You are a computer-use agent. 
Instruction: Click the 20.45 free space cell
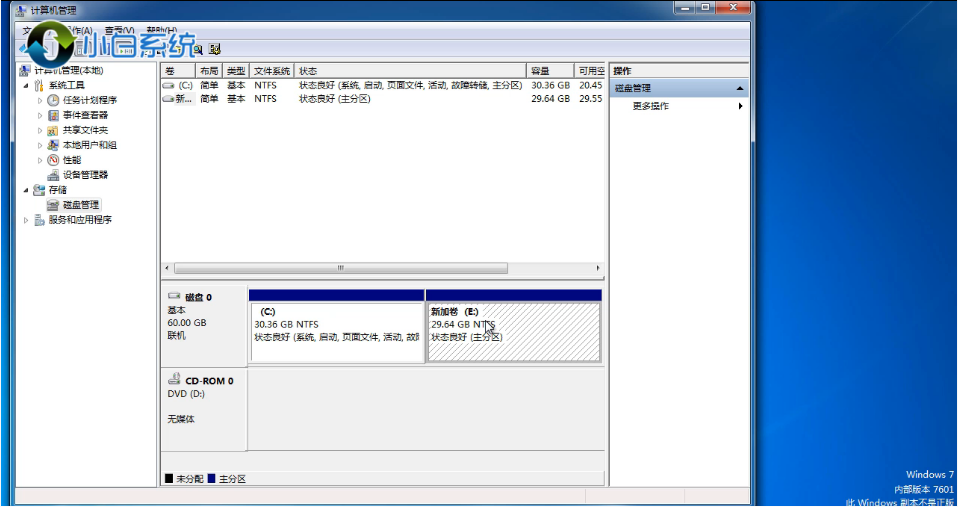tap(591, 86)
